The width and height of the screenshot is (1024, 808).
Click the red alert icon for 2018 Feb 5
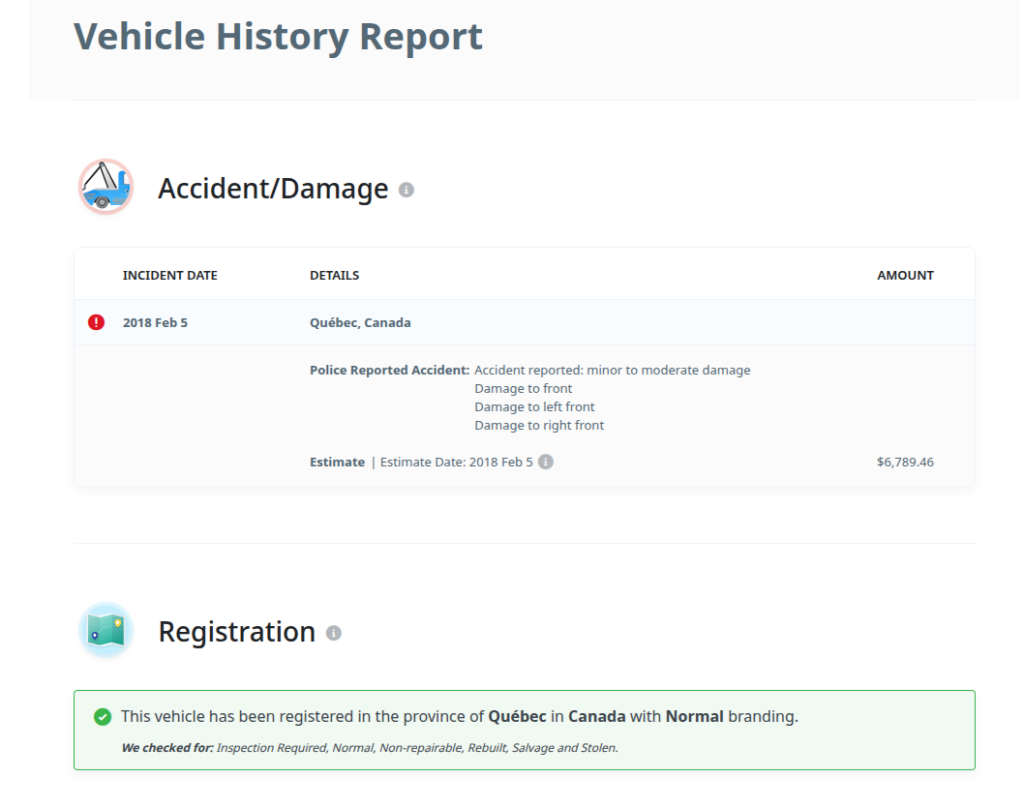point(96,322)
